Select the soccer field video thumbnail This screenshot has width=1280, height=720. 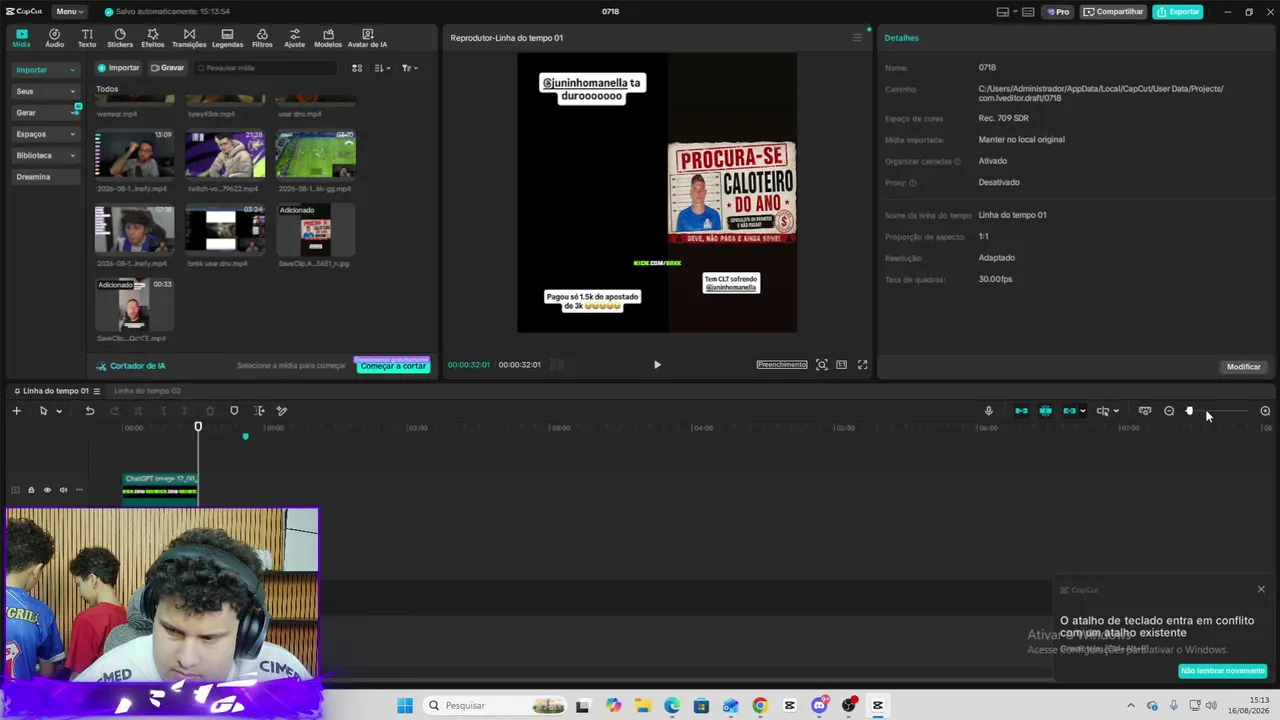point(315,154)
